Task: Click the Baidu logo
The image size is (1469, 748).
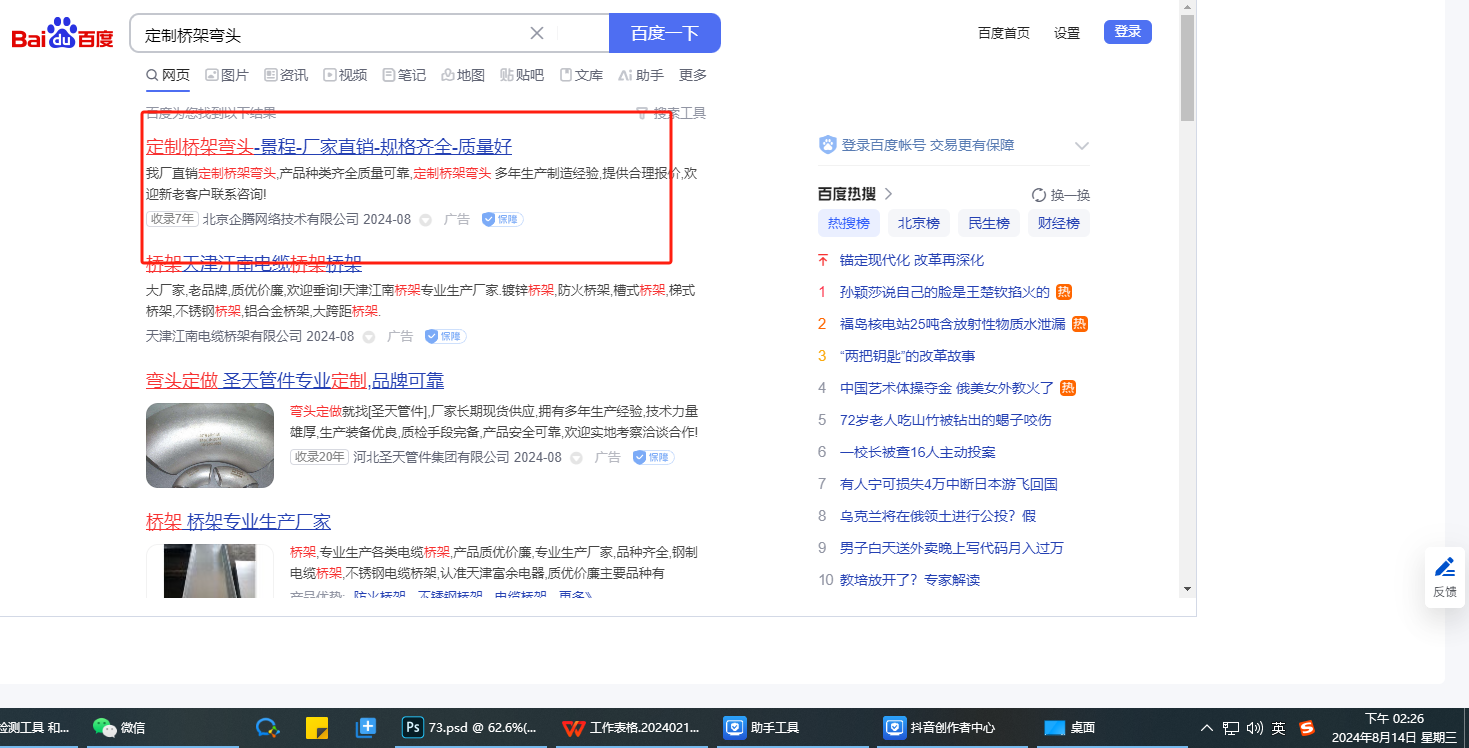Action: 62,35
